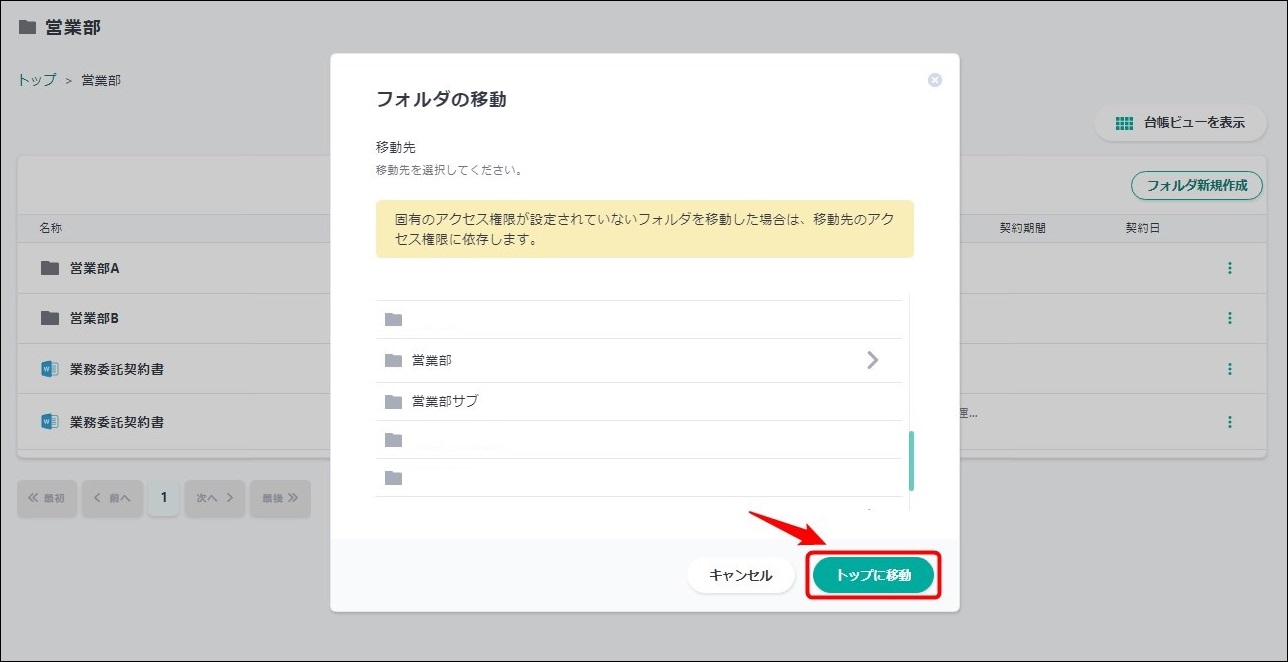
Task: Open 台帳ビューを表示 grid view button
Action: point(1180,123)
